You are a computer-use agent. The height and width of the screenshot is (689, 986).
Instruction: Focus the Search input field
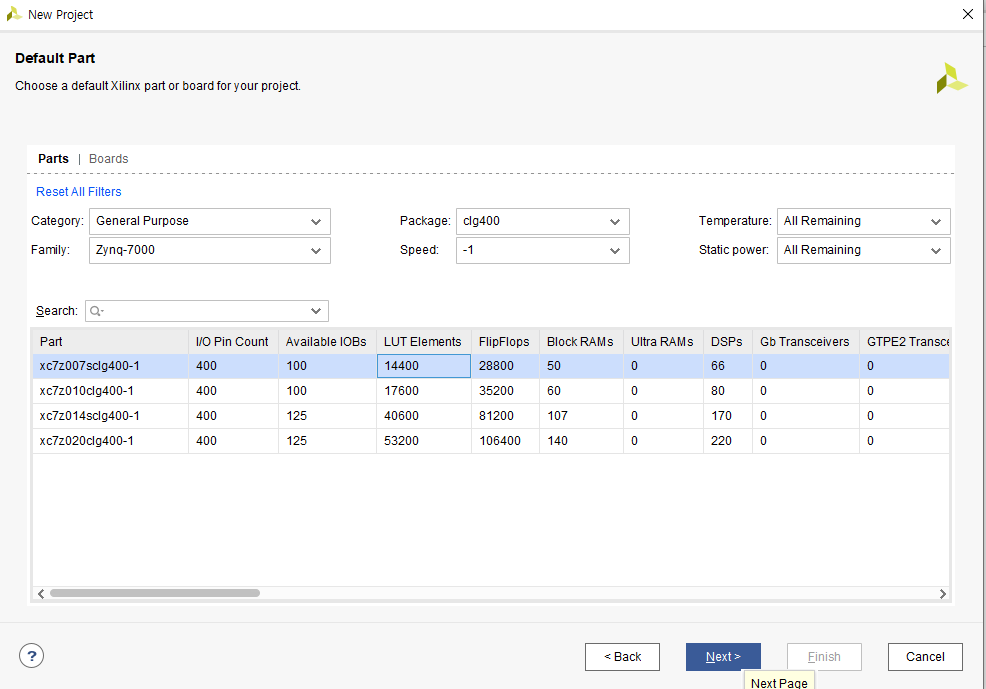pos(207,311)
